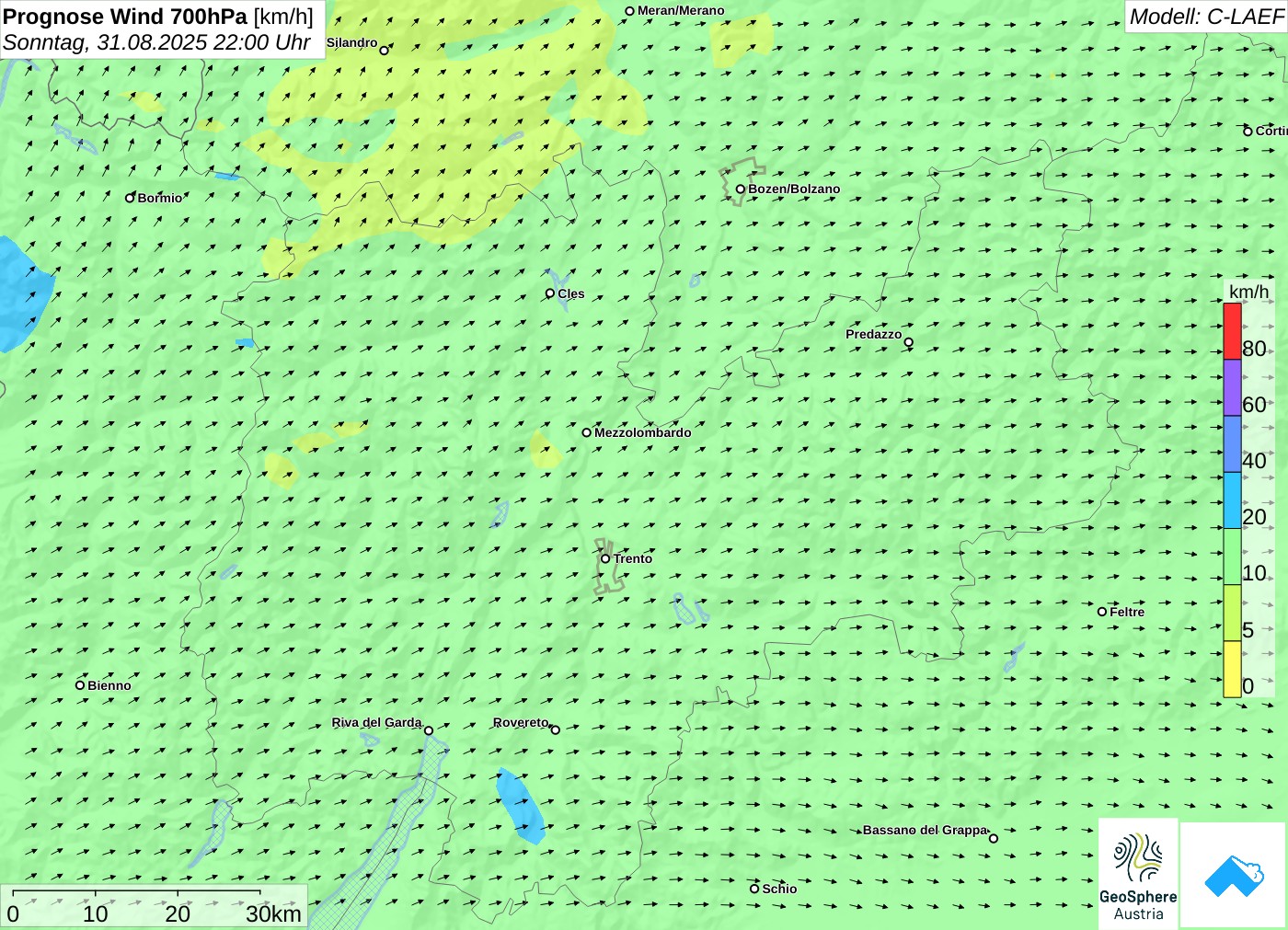This screenshot has width=1288, height=930.
Task: Click the Predazzo city marker
Action: coord(909,342)
